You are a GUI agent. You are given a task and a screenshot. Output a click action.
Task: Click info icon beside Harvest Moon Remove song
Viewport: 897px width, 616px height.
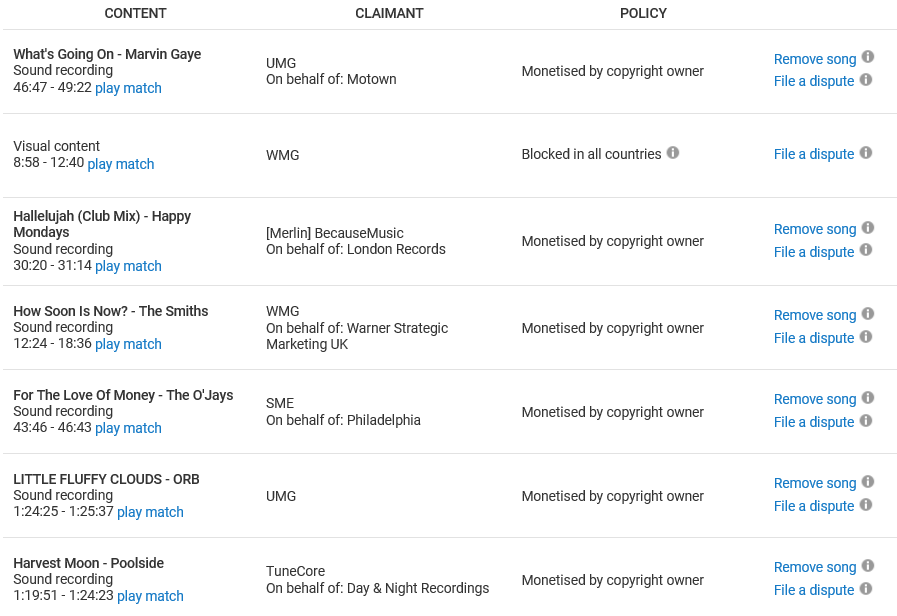click(868, 566)
